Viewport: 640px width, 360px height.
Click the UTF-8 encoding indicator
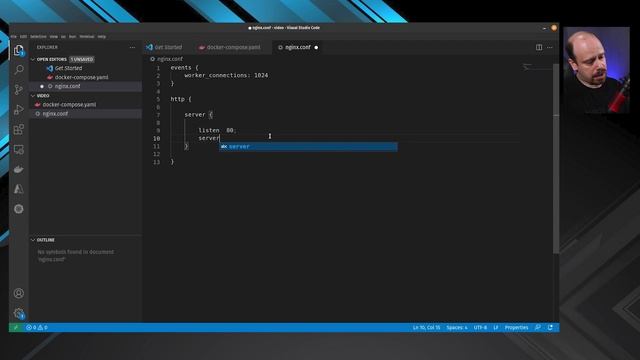pos(480,327)
